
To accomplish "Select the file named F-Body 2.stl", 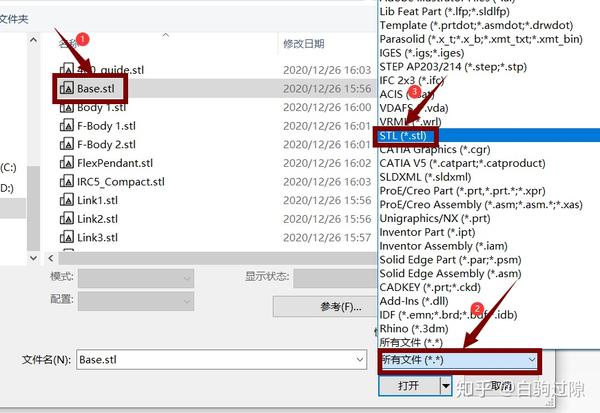I will 106,145.
